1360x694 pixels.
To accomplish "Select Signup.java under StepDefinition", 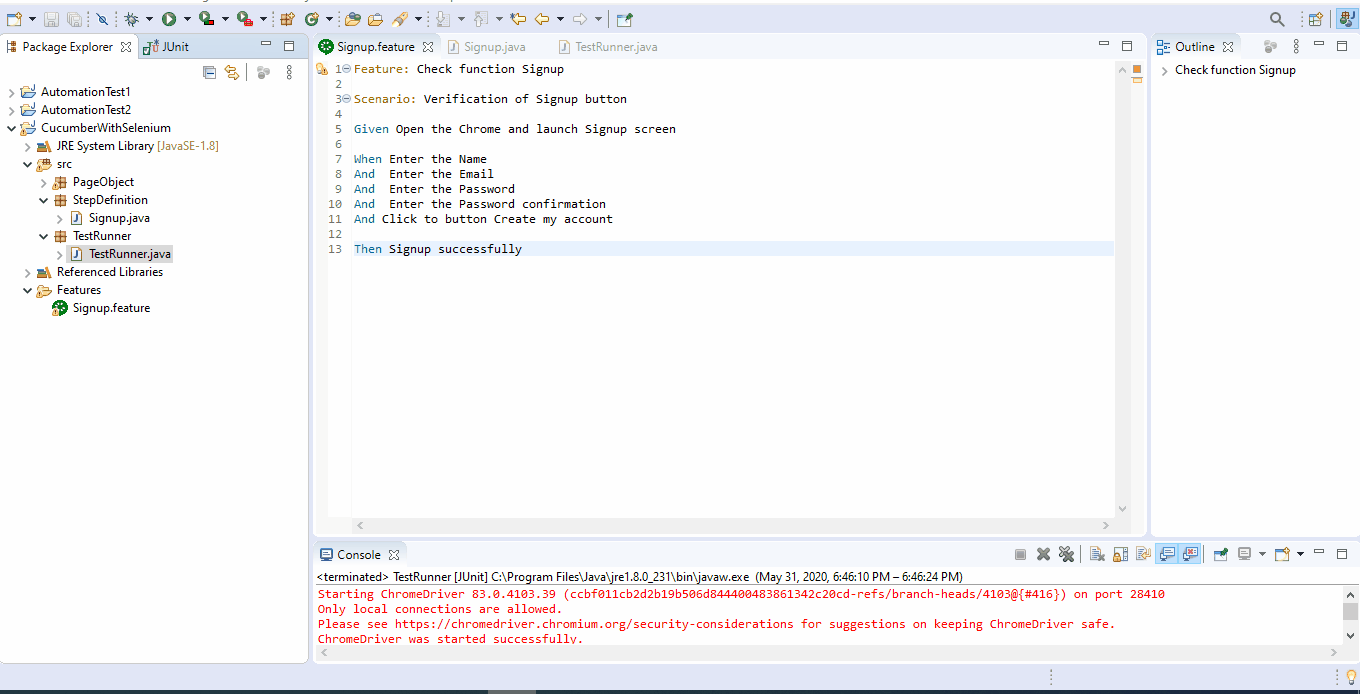I will (110, 218).
